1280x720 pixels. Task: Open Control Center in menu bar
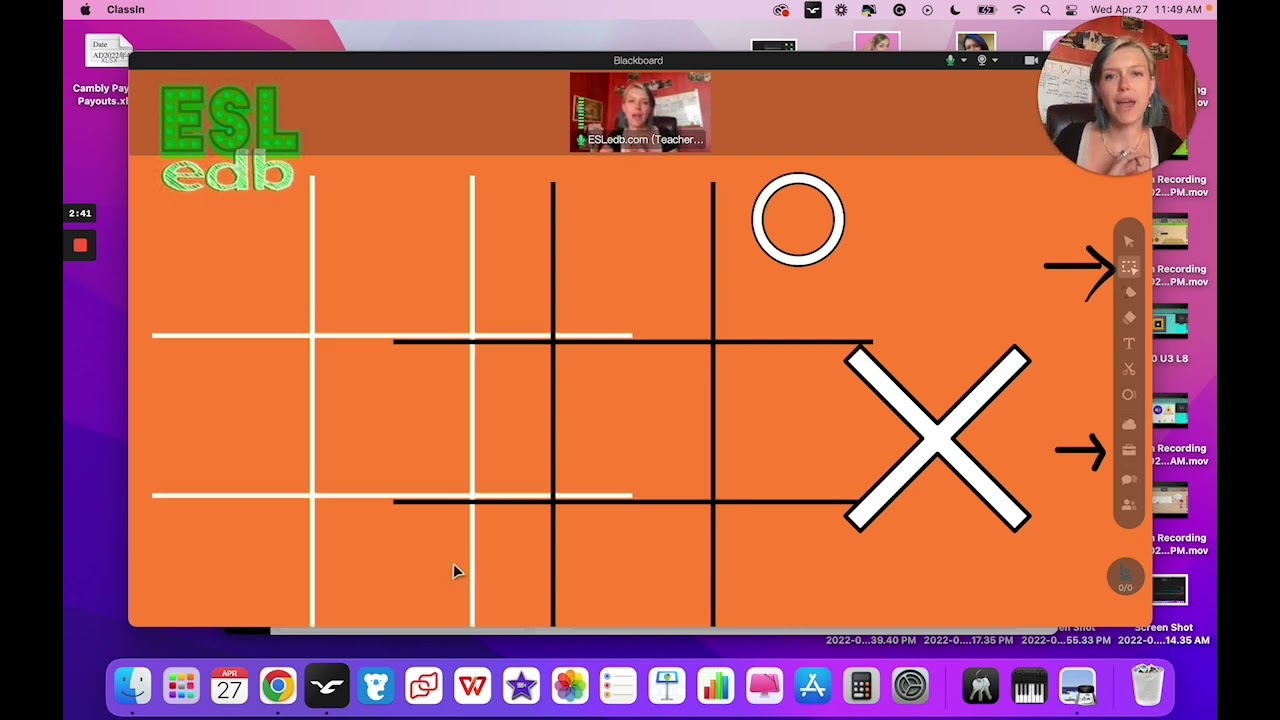[1071, 9]
